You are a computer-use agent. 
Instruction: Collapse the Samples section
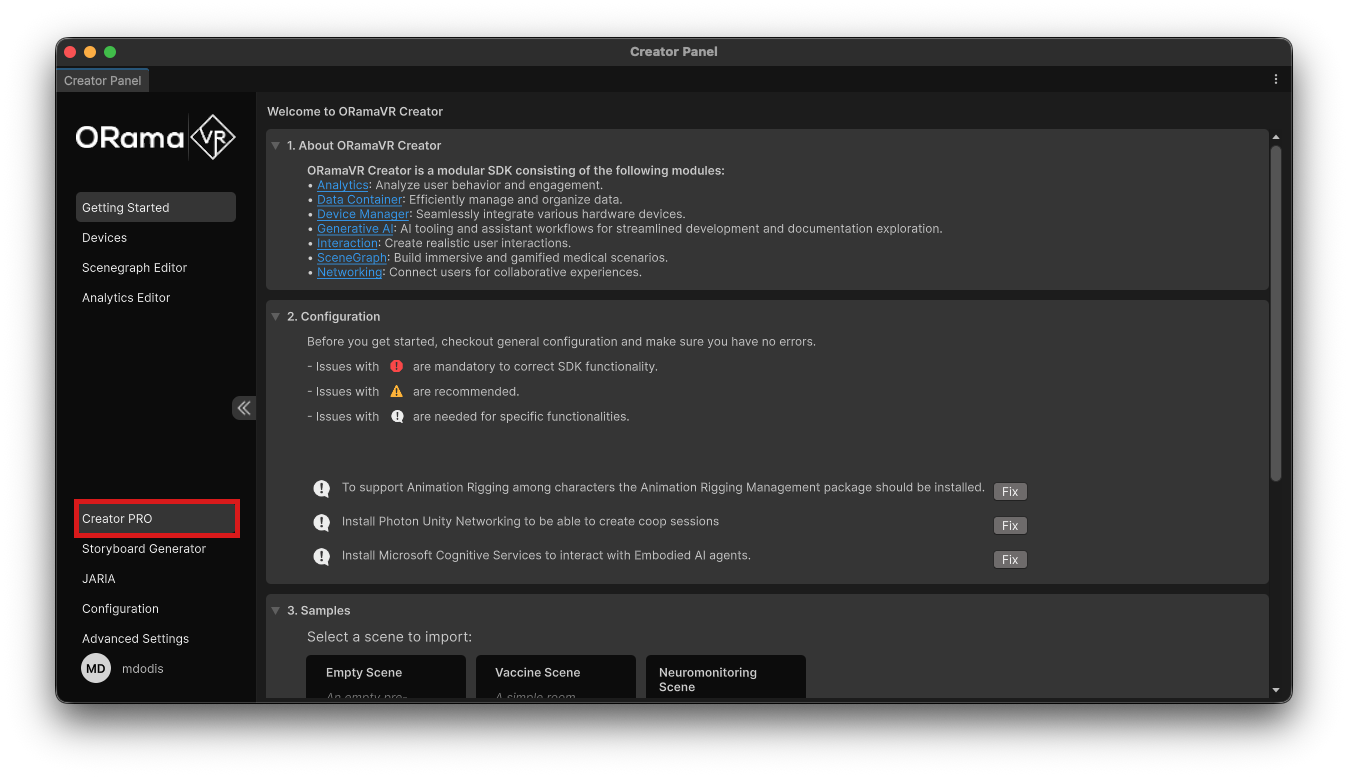tap(276, 611)
